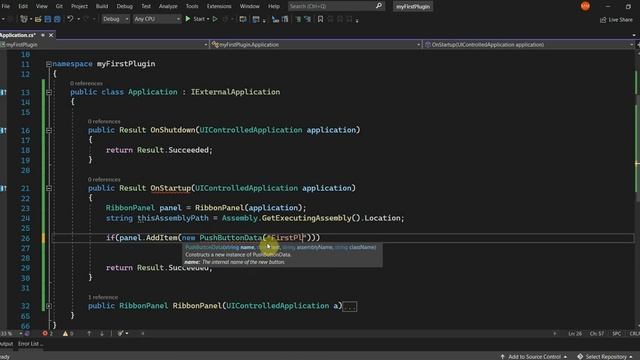Click the 'Ch: 57' column indicator
The height and width of the screenshot is (360, 640).
coord(597,334)
